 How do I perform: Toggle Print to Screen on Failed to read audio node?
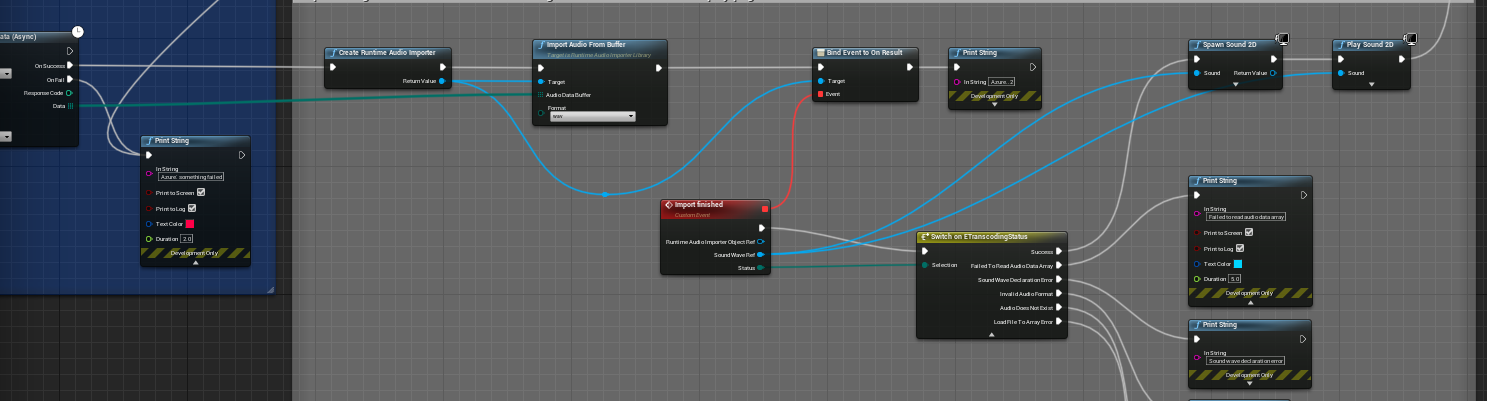click(1249, 232)
